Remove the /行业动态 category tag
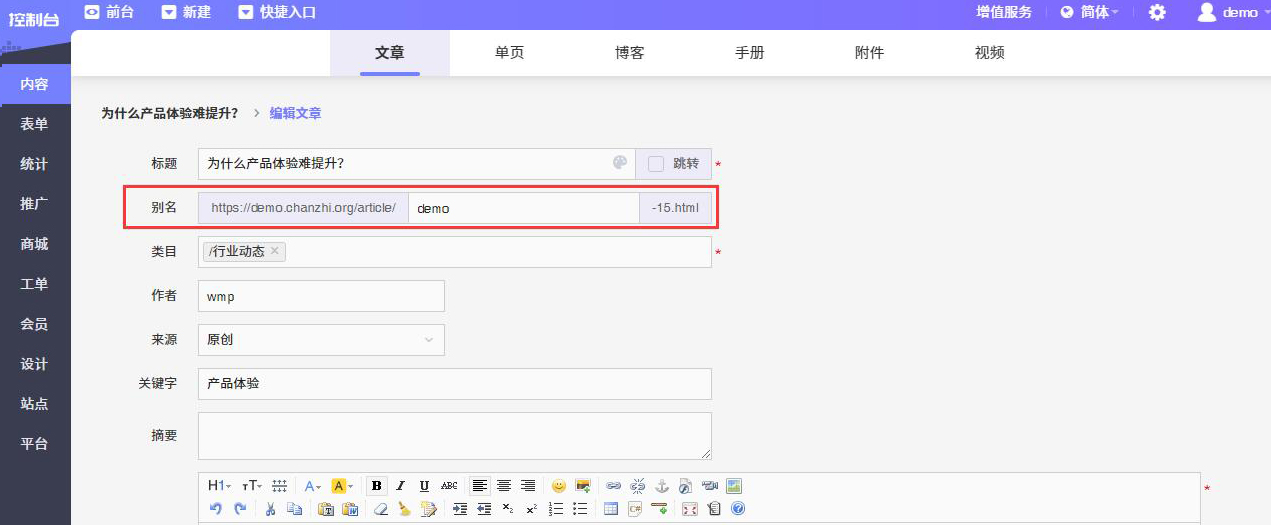The width and height of the screenshot is (1271, 525). pos(275,251)
